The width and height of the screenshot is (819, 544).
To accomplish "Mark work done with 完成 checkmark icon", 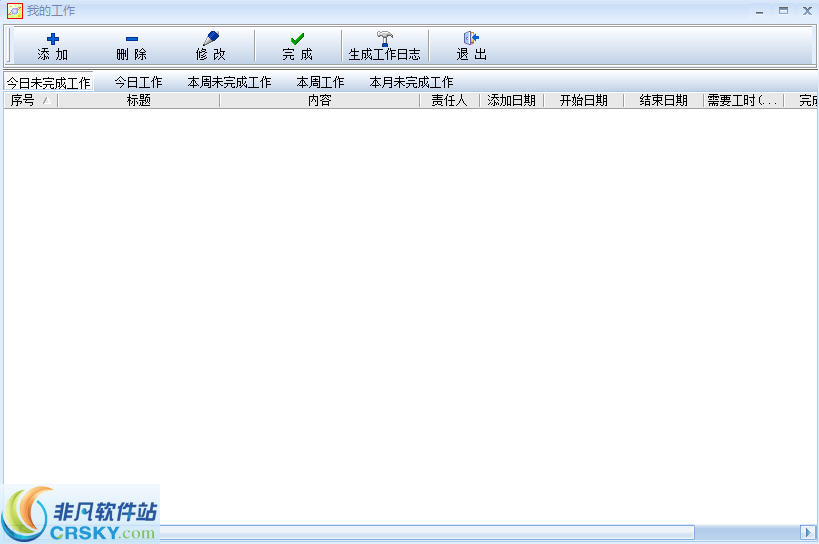I will coord(297,39).
